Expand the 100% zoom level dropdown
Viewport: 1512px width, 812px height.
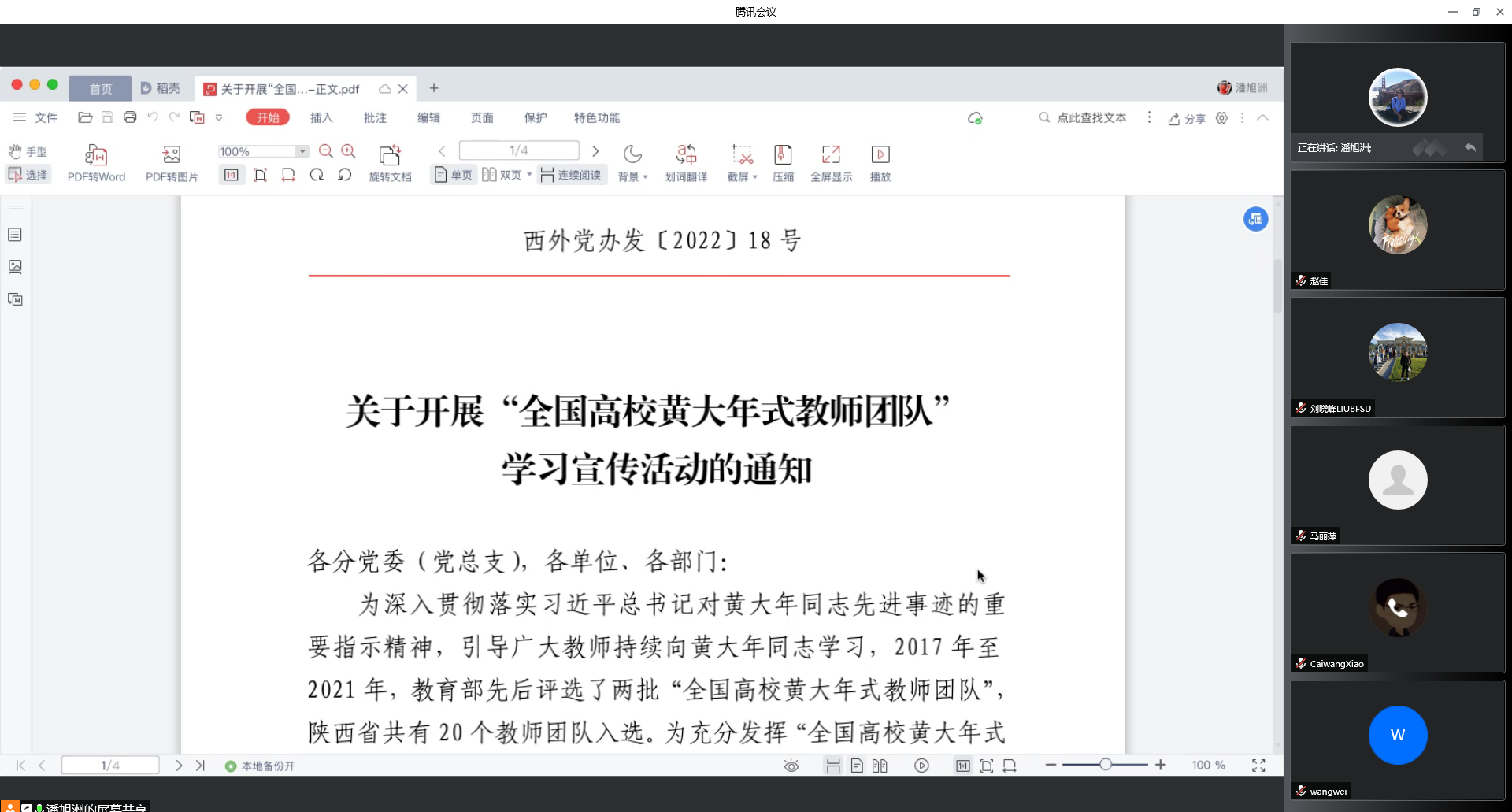coord(302,151)
